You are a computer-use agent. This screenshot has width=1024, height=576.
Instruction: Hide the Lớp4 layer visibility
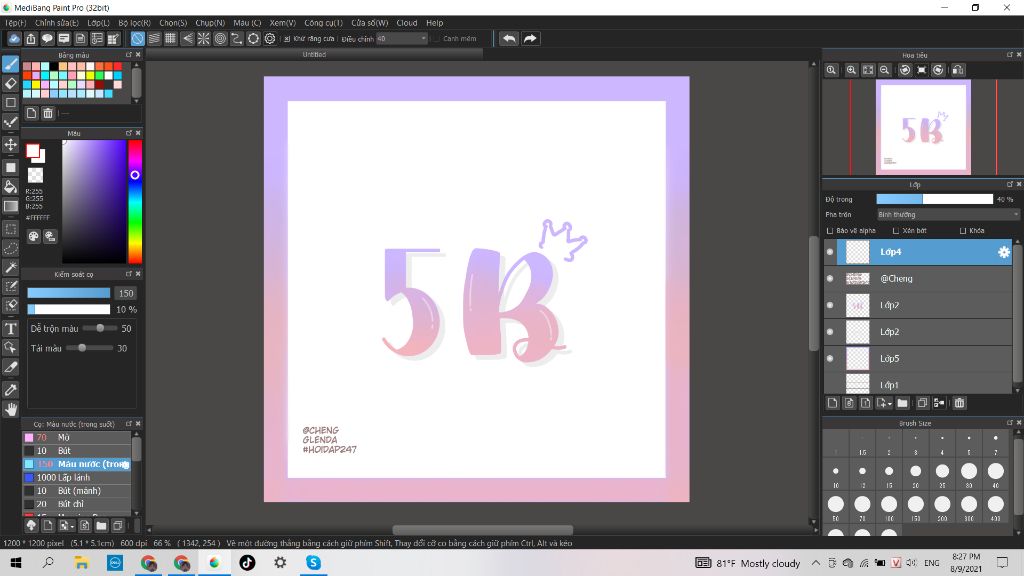(830, 252)
